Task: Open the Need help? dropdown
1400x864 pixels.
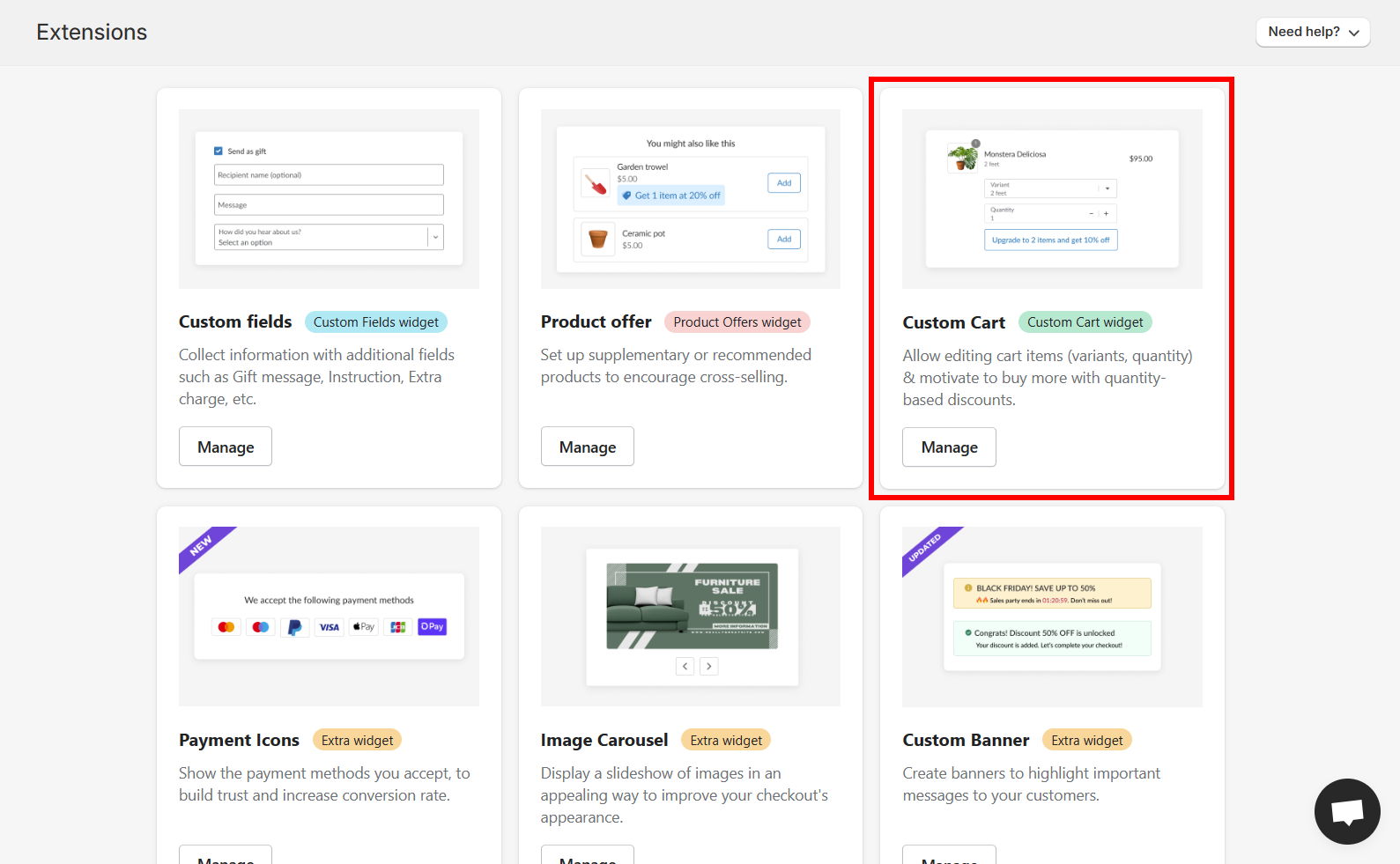Action: [x=1312, y=32]
